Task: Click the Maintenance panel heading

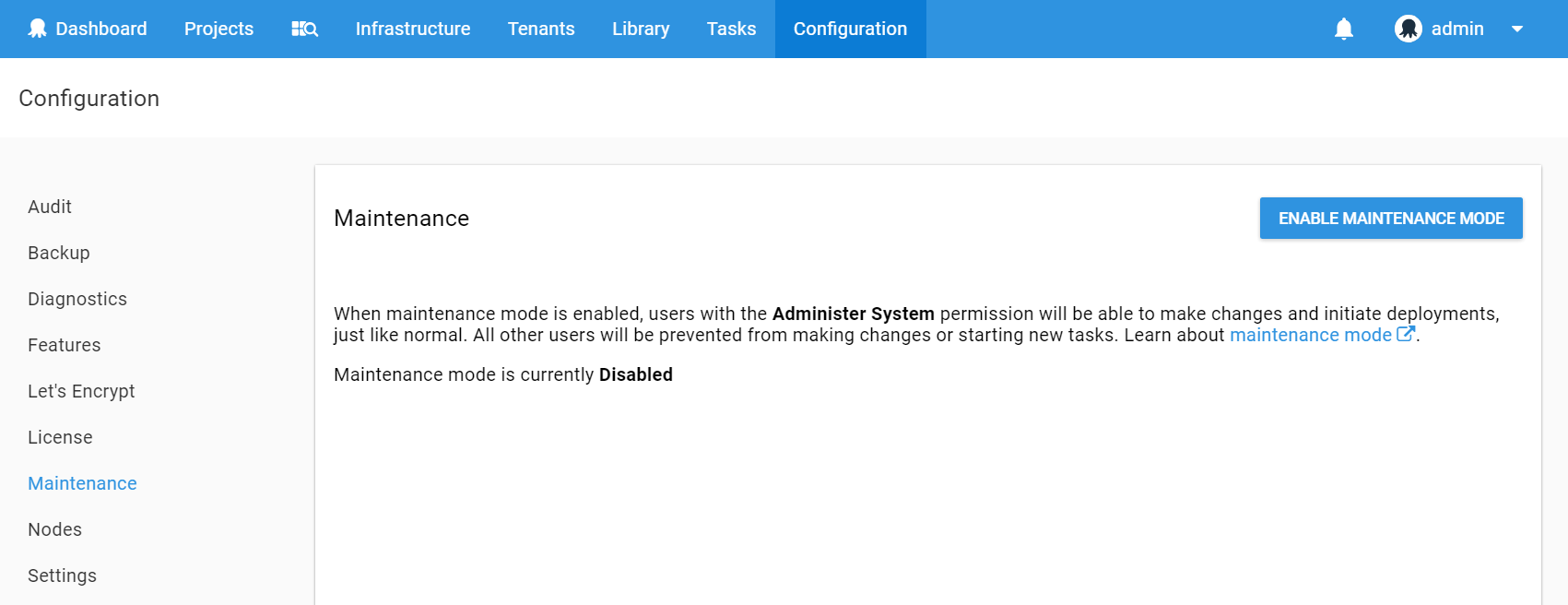Action: [401, 218]
